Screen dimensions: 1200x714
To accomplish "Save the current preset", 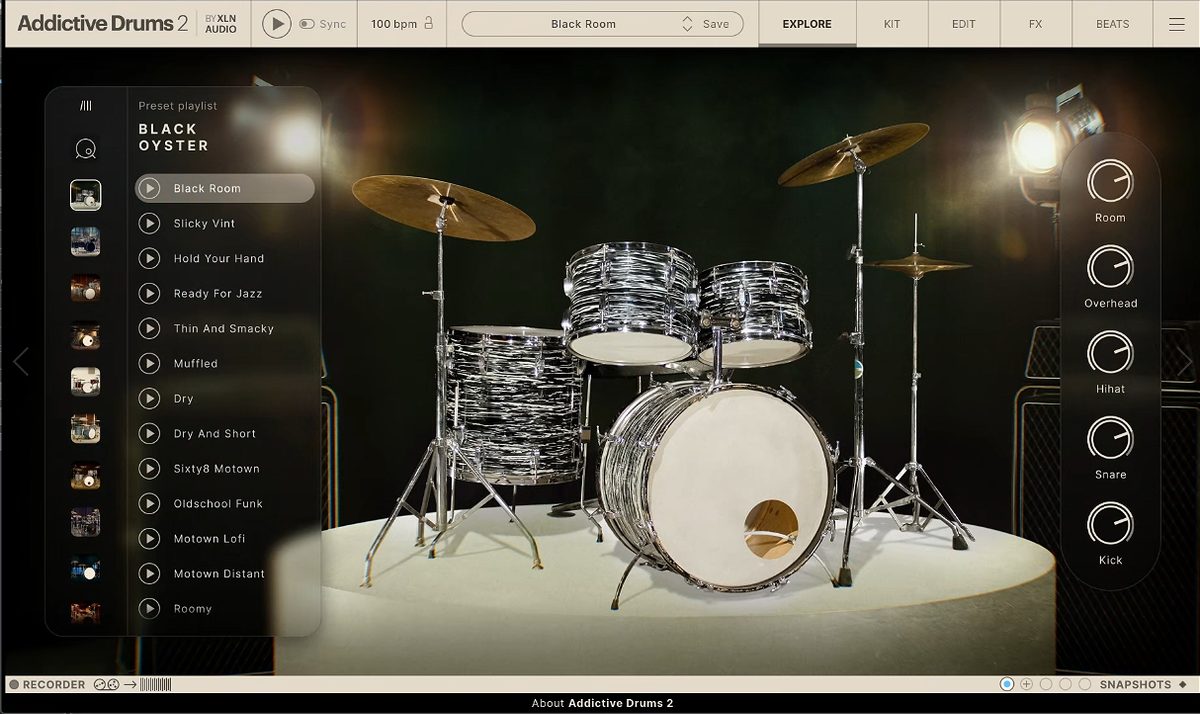I will pyautogui.click(x=716, y=24).
